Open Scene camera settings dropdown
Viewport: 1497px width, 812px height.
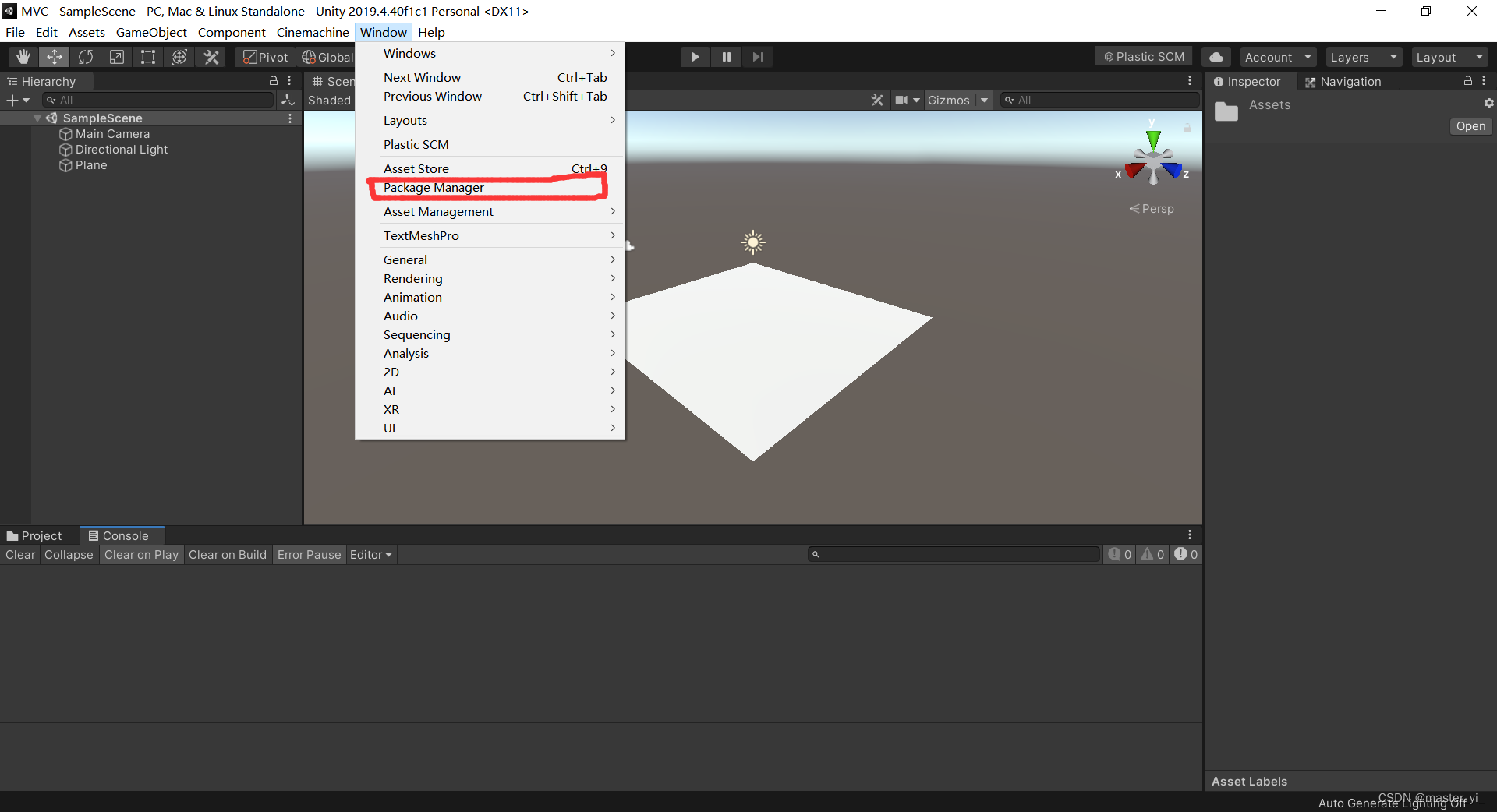908,100
